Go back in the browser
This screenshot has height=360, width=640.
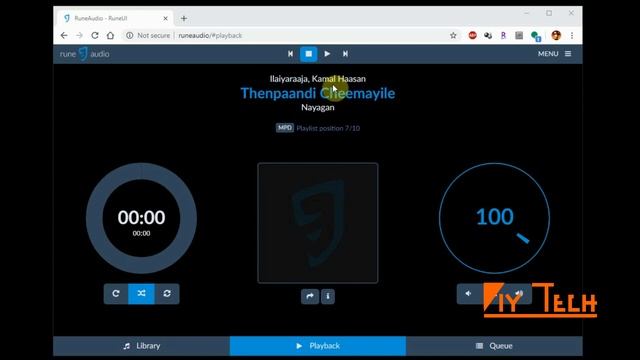[x=64, y=36]
